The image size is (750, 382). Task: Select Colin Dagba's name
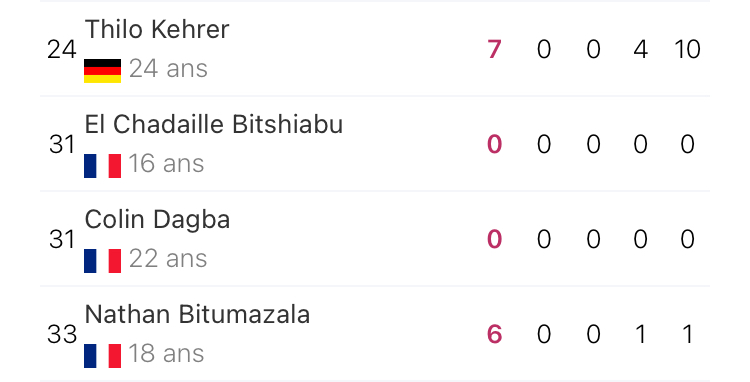click(157, 220)
